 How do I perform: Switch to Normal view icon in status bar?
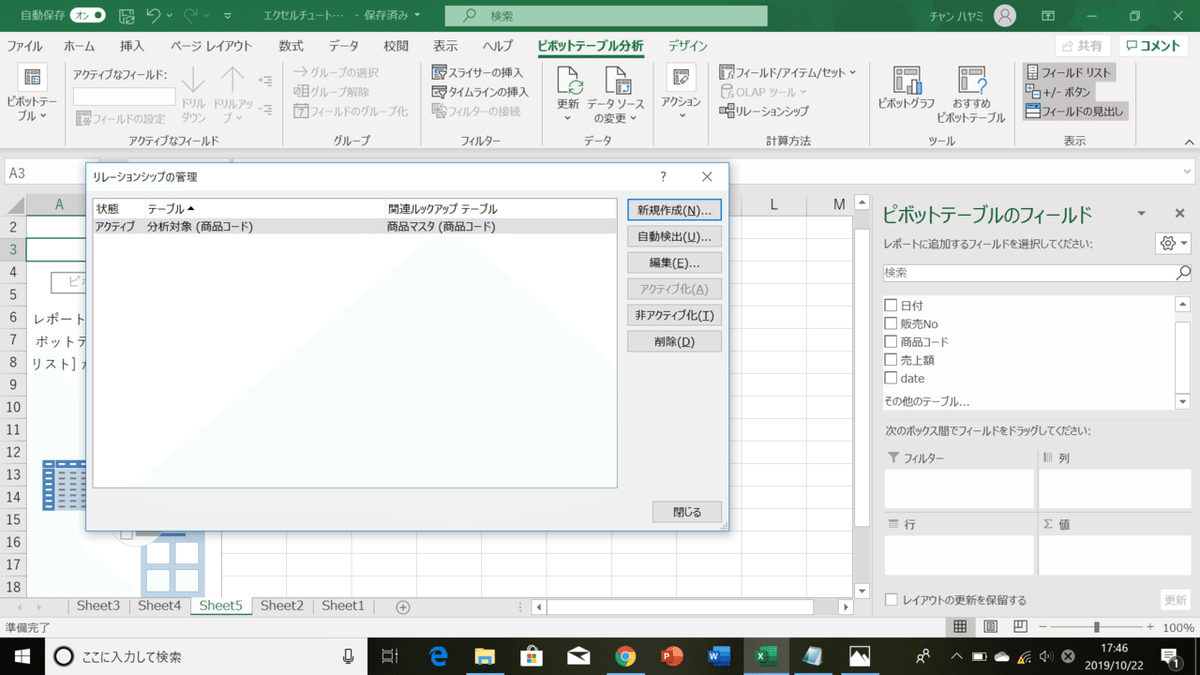click(960, 627)
